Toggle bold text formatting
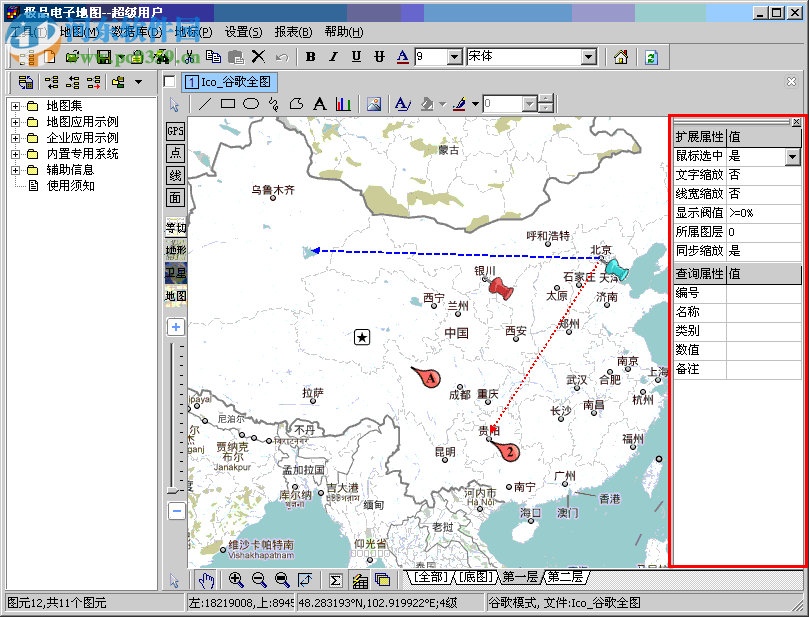 pos(310,57)
